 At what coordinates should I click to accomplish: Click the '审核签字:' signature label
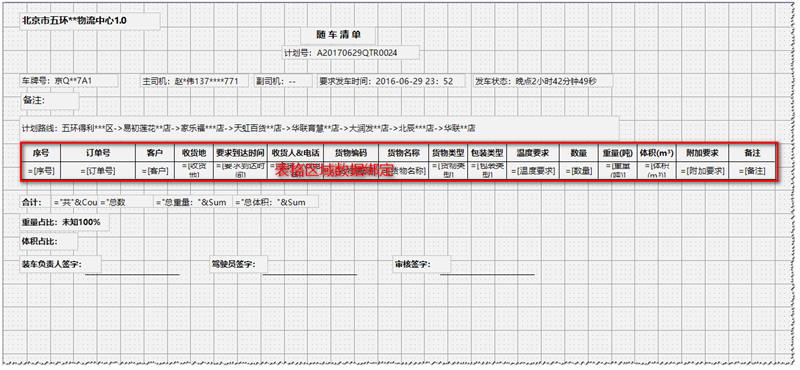pyautogui.click(x=421, y=264)
